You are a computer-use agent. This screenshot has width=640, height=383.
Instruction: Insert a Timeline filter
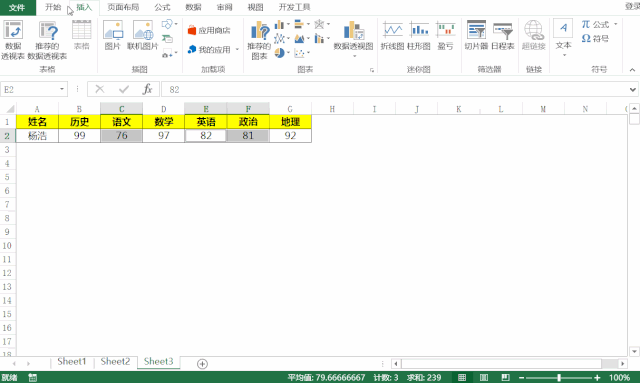502,35
